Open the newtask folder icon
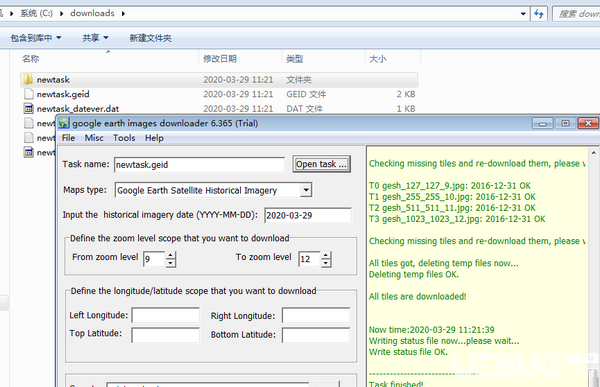This screenshot has height=387, width=600. [28, 80]
